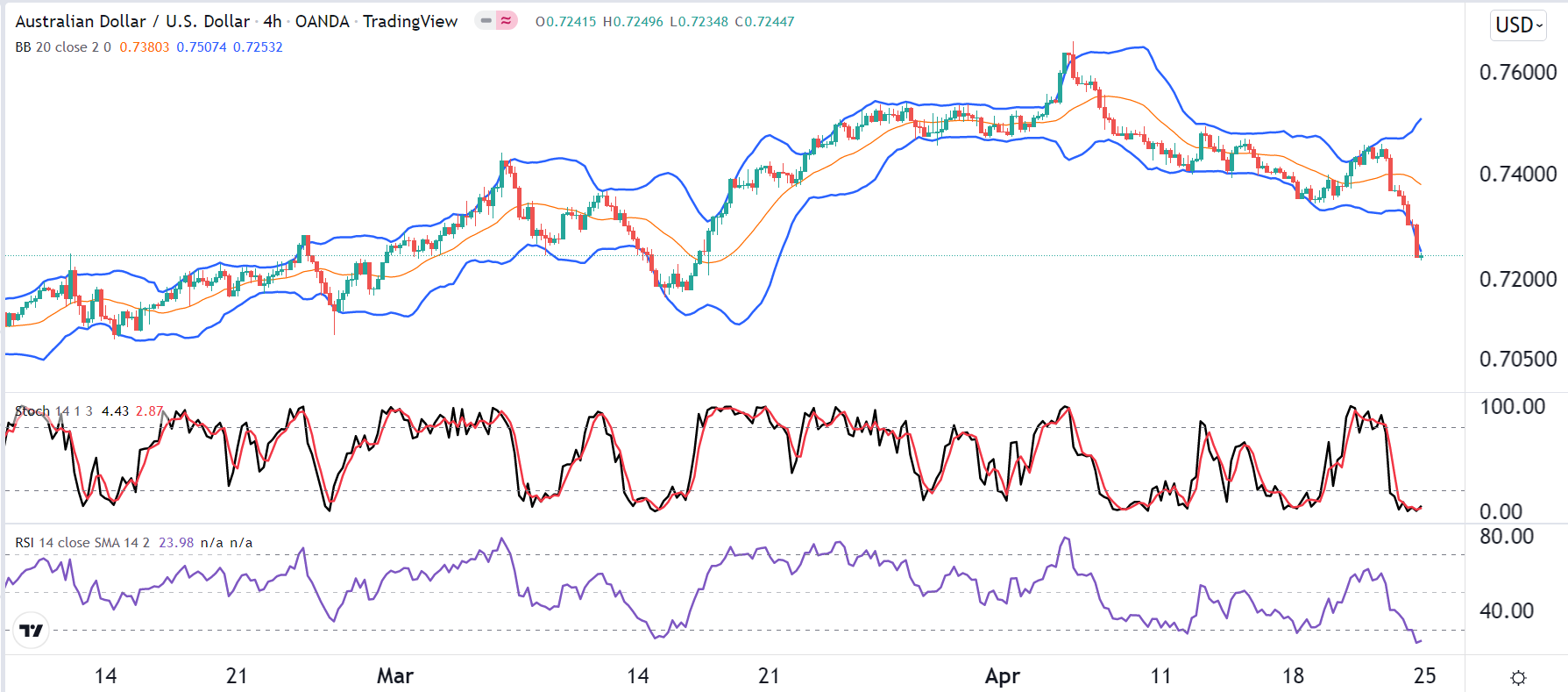Click the 25 date label on time axis
The width and height of the screenshot is (1568, 692).
coord(1425,676)
